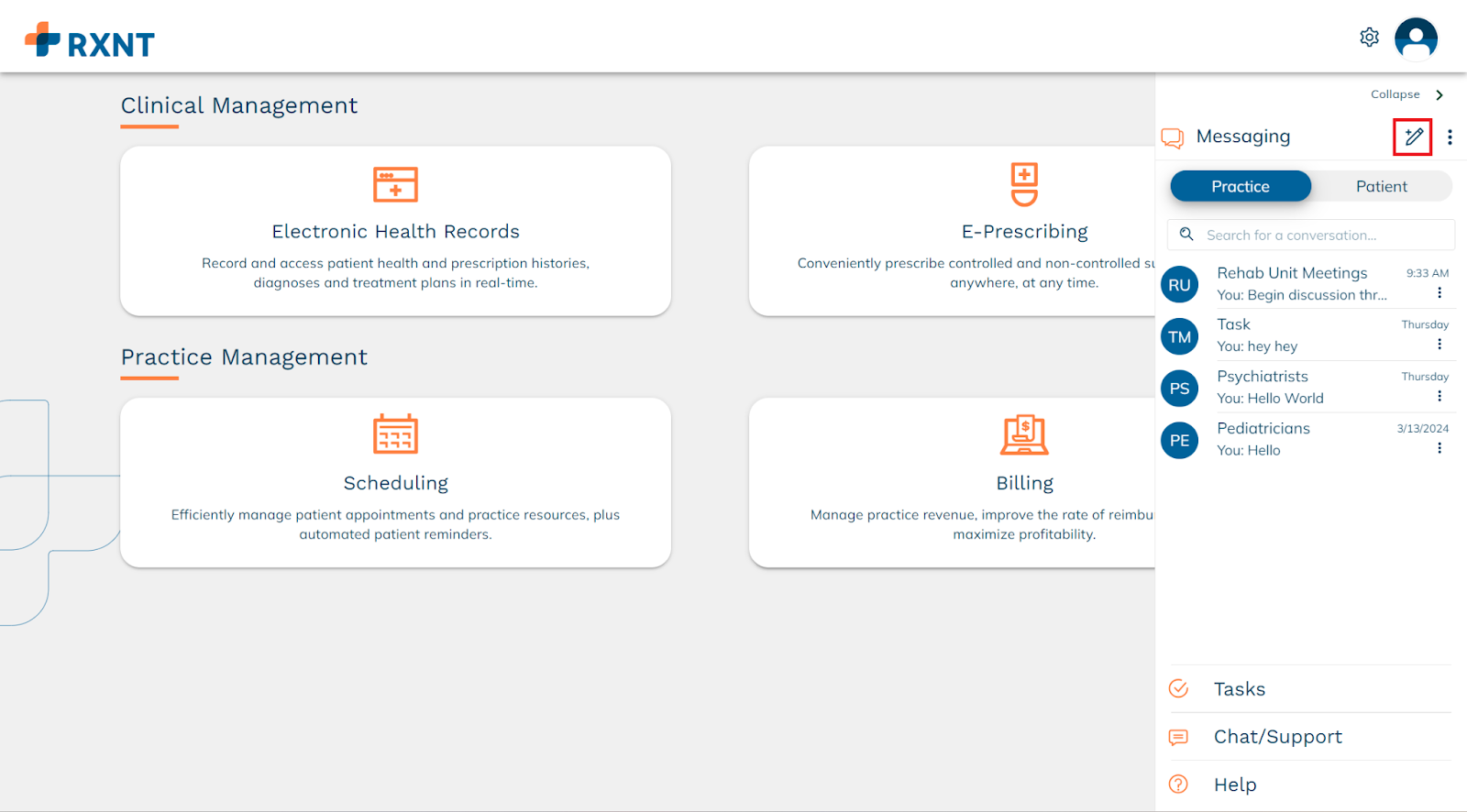1467x812 pixels.
Task: Open the Rehab Unit Meetings conversation title
Action: click(1292, 273)
